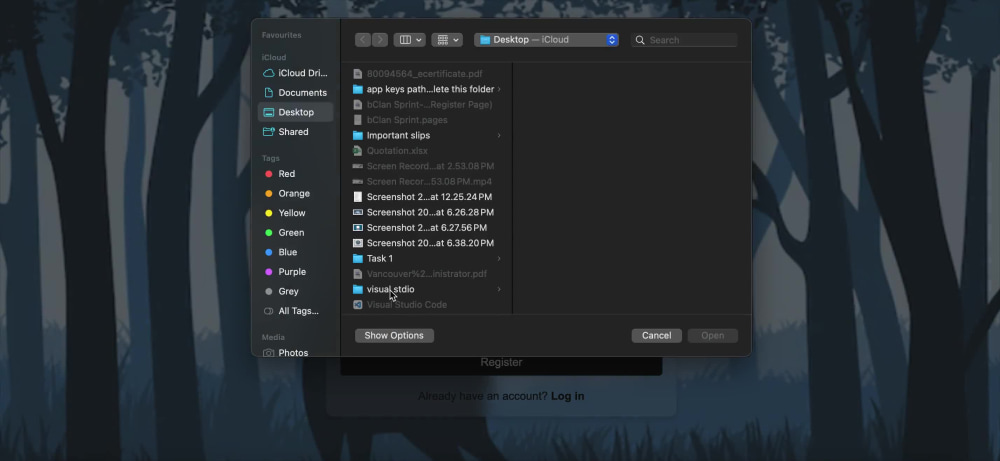Click the Desktop sidebar icon
1000x461 pixels.
pos(268,112)
